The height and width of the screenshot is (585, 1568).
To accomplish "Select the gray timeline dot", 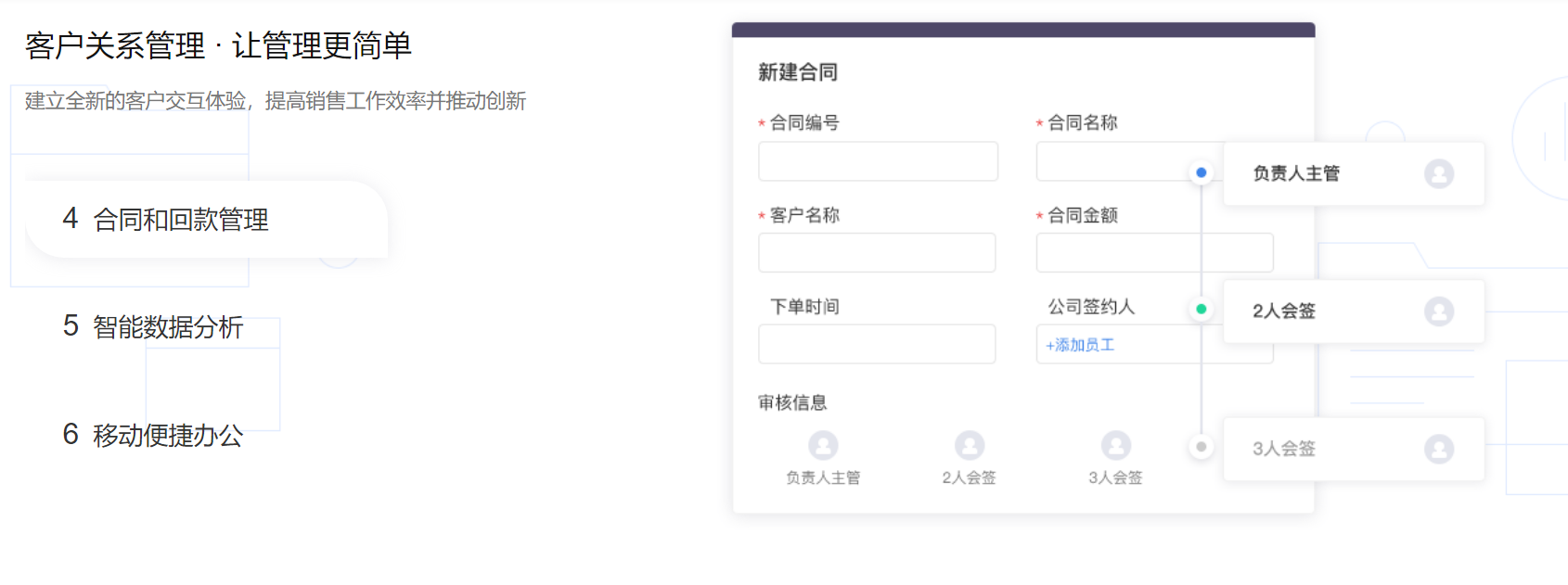I will pyautogui.click(x=1202, y=447).
